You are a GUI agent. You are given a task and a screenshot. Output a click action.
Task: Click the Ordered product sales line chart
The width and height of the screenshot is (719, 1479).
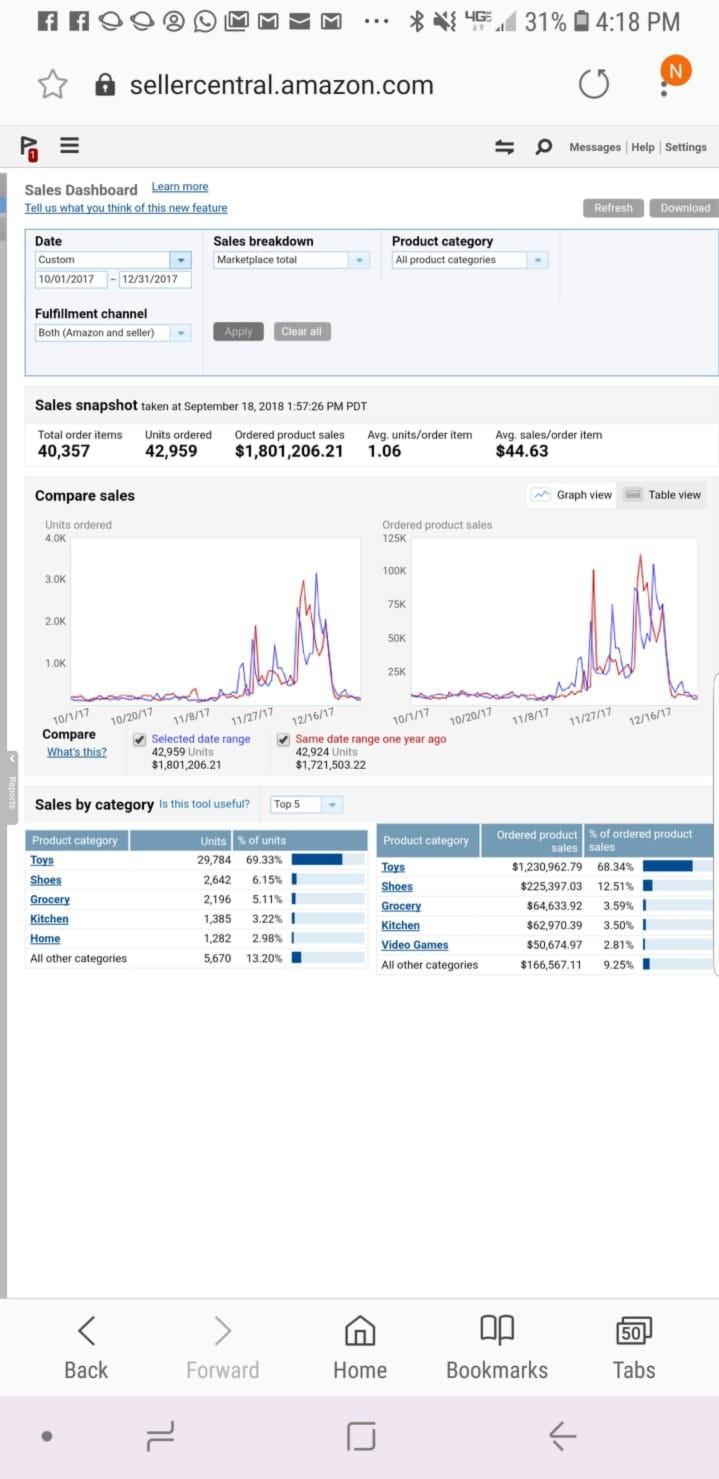[x=554, y=620]
